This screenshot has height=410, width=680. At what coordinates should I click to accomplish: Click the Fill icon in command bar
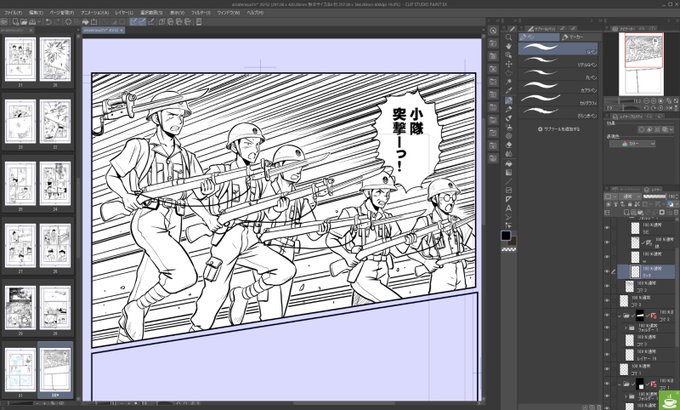85,22
